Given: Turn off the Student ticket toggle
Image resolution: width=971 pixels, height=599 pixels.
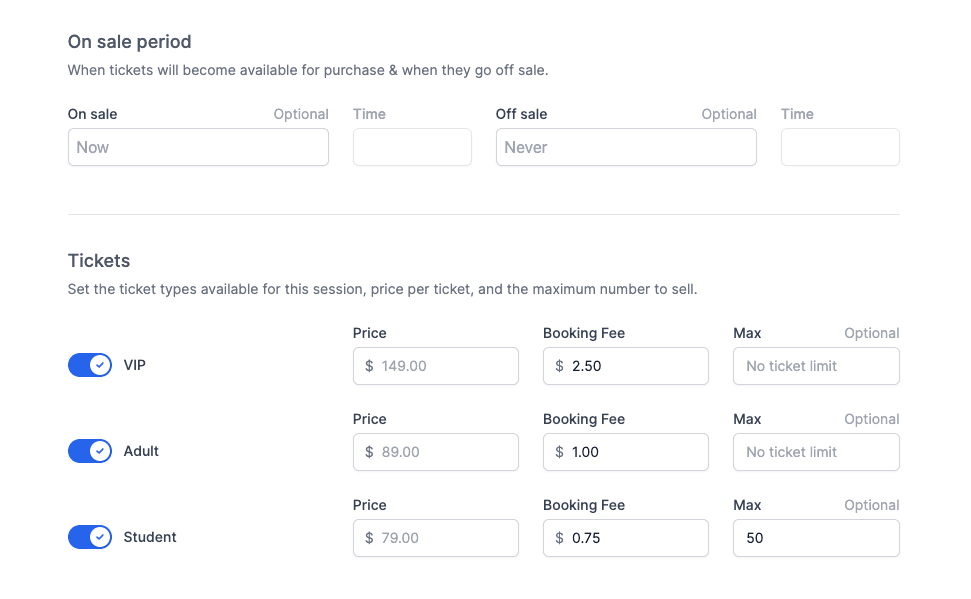Looking at the screenshot, I should [x=90, y=537].
